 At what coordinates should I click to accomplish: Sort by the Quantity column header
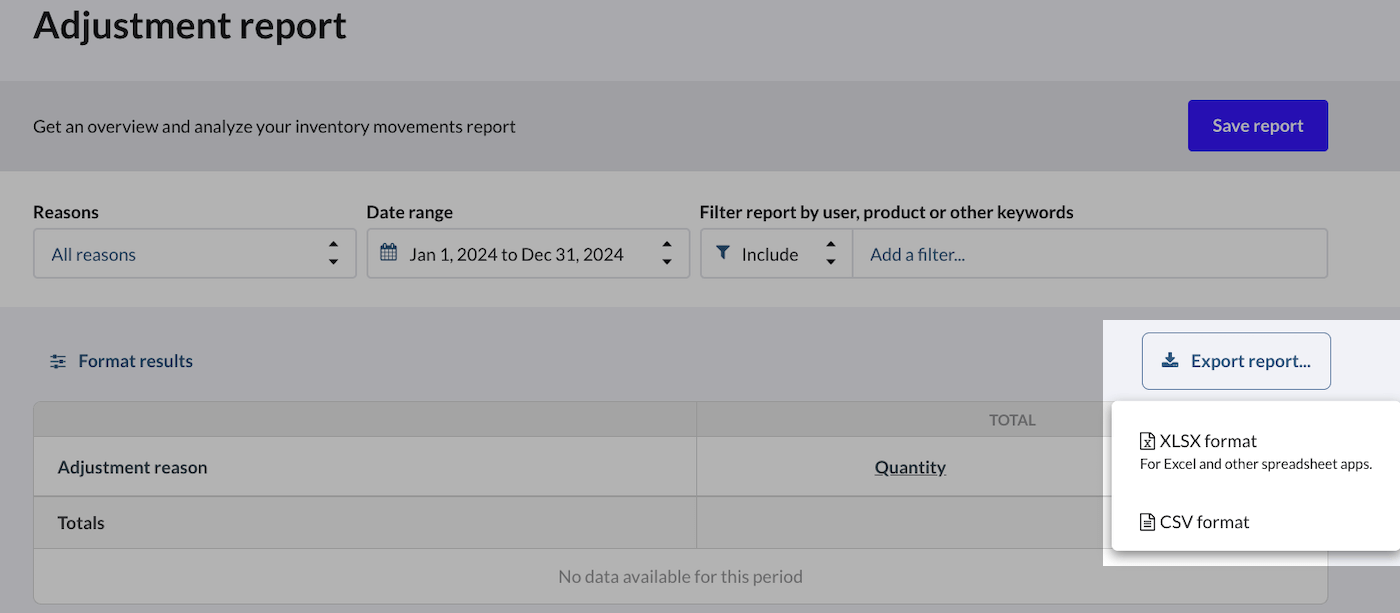pyautogui.click(x=910, y=467)
